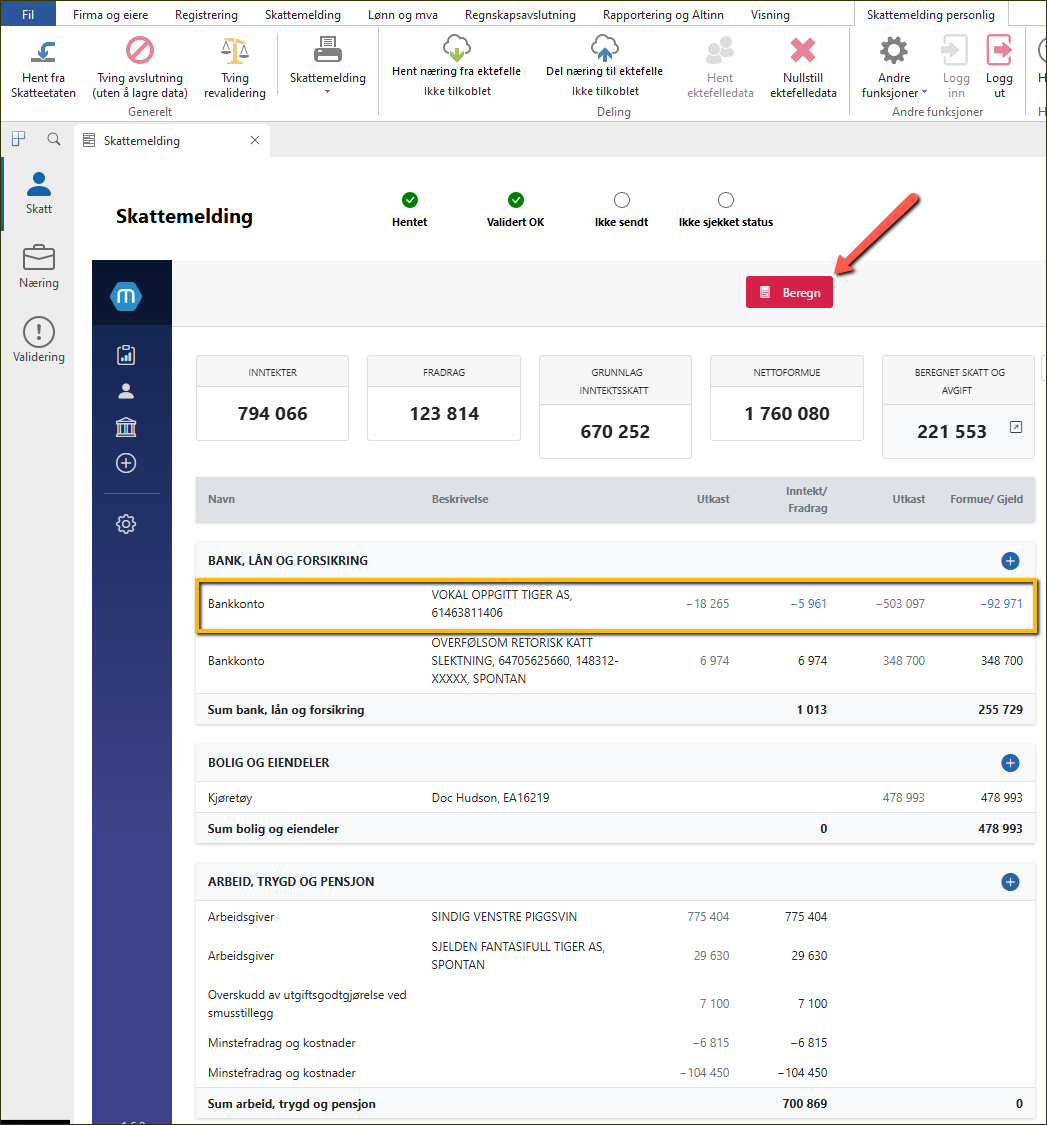Click circled plus icon in dark sidebar
The height and width of the screenshot is (1125, 1047).
(x=126, y=463)
